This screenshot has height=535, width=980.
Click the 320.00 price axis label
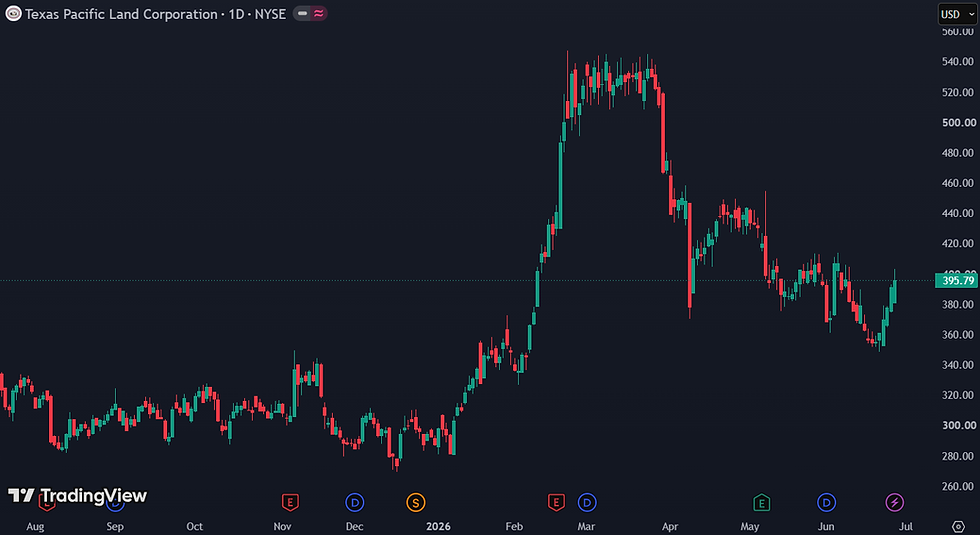pyautogui.click(x=958, y=395)
